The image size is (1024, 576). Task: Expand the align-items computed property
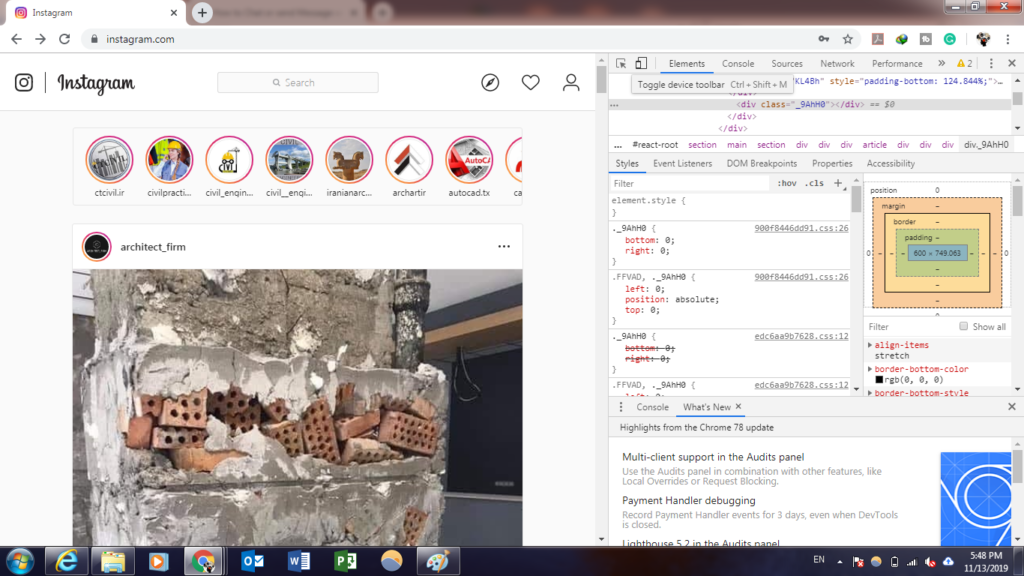870,345
